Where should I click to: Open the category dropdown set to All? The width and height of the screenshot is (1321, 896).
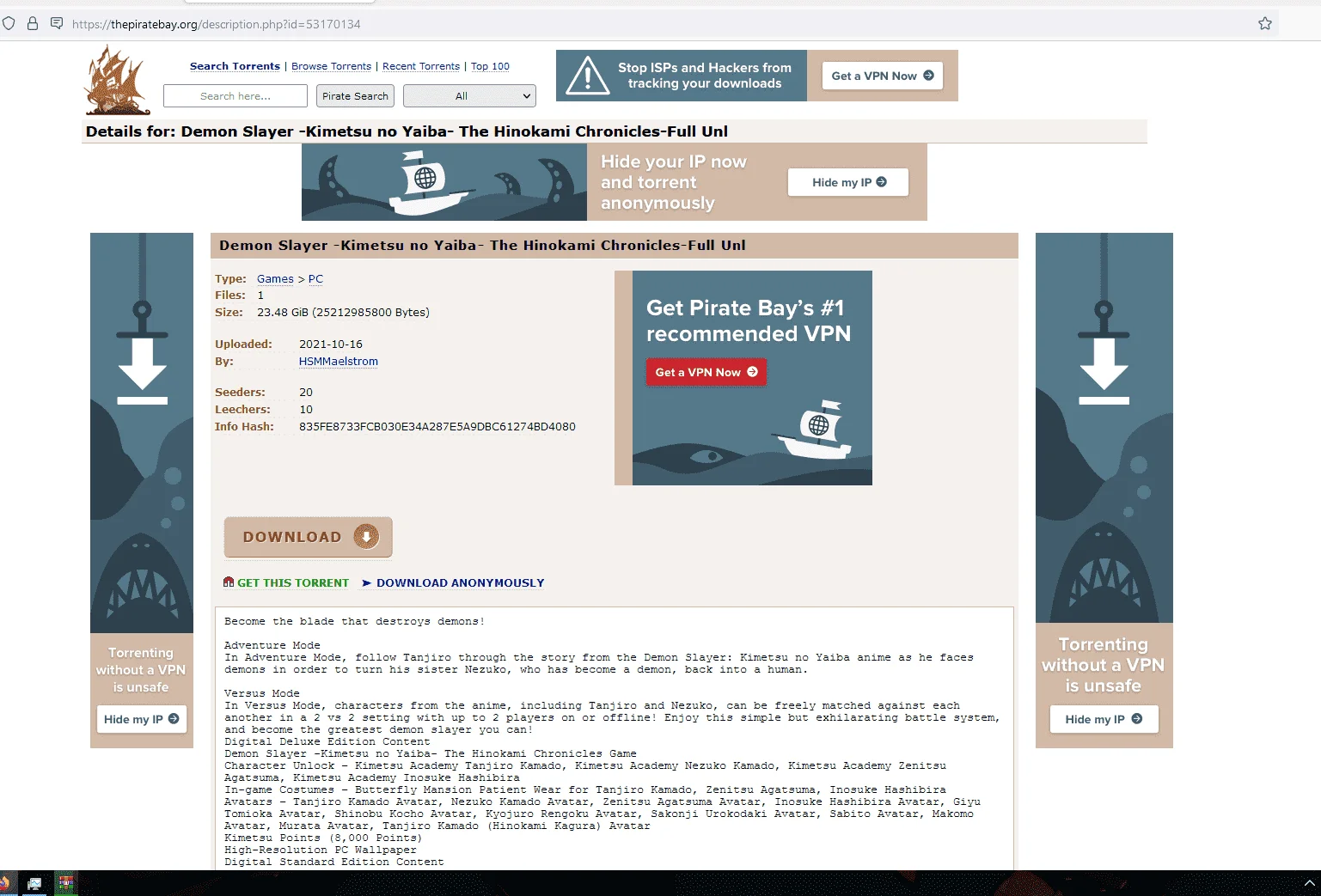point(469,96)
